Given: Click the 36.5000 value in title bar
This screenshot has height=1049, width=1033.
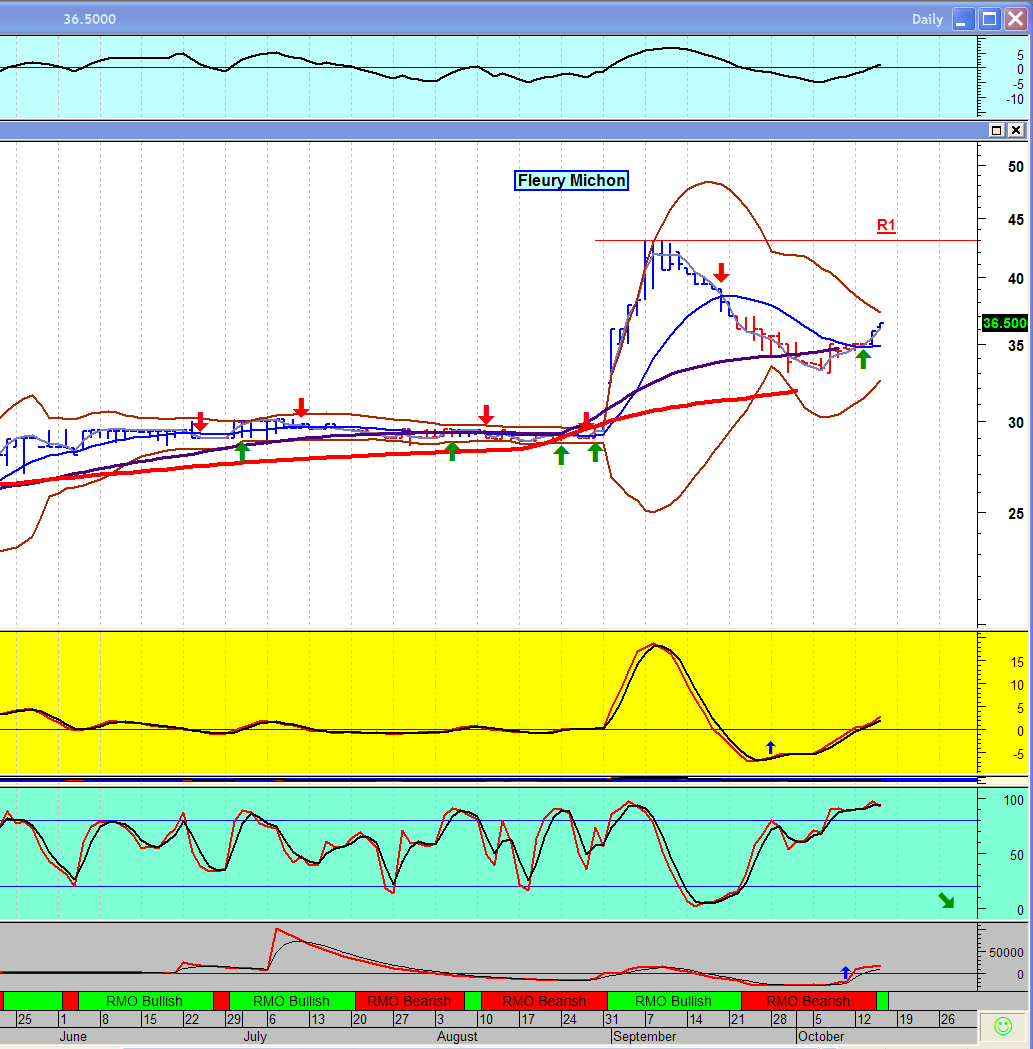Looking at the screenshot, I should [x=90, y=19].
